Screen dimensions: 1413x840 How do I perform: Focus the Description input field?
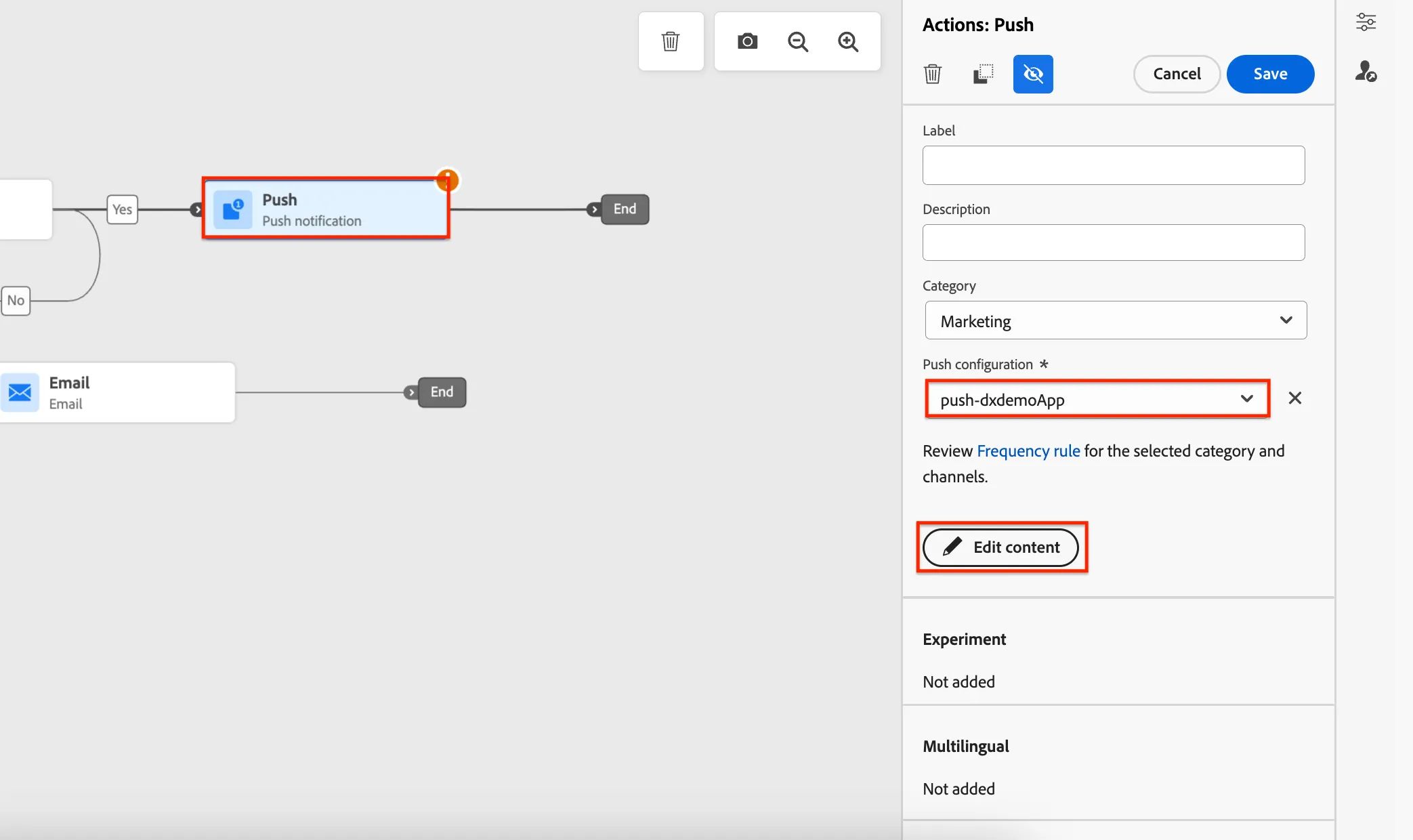1114,243
